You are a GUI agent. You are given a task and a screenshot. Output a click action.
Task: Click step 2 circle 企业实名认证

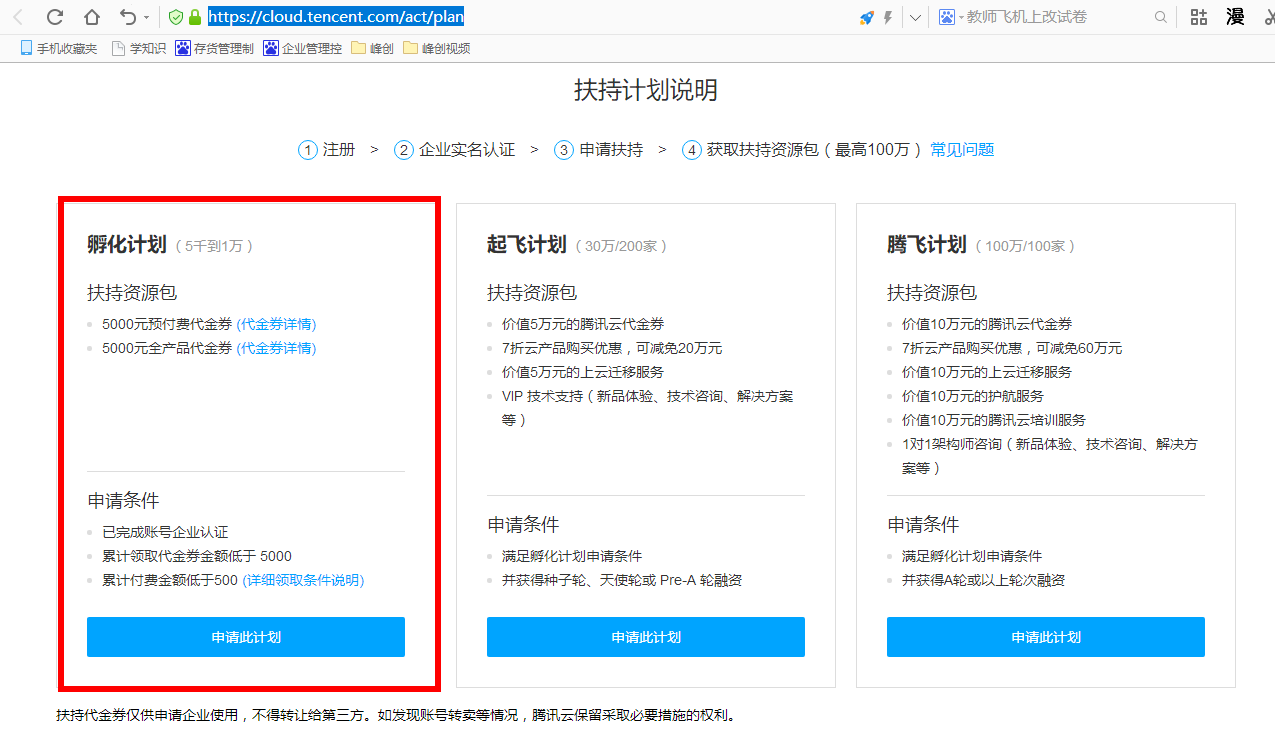click(x=404, y=150)
